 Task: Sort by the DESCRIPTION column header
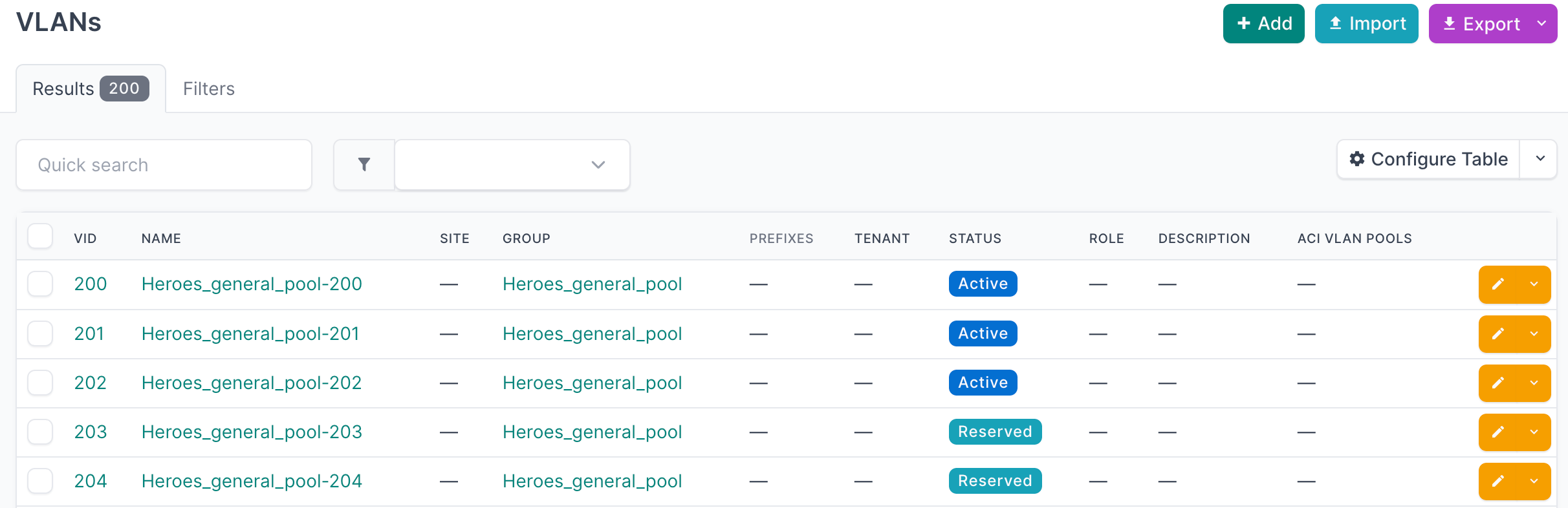click(1204, 238)
